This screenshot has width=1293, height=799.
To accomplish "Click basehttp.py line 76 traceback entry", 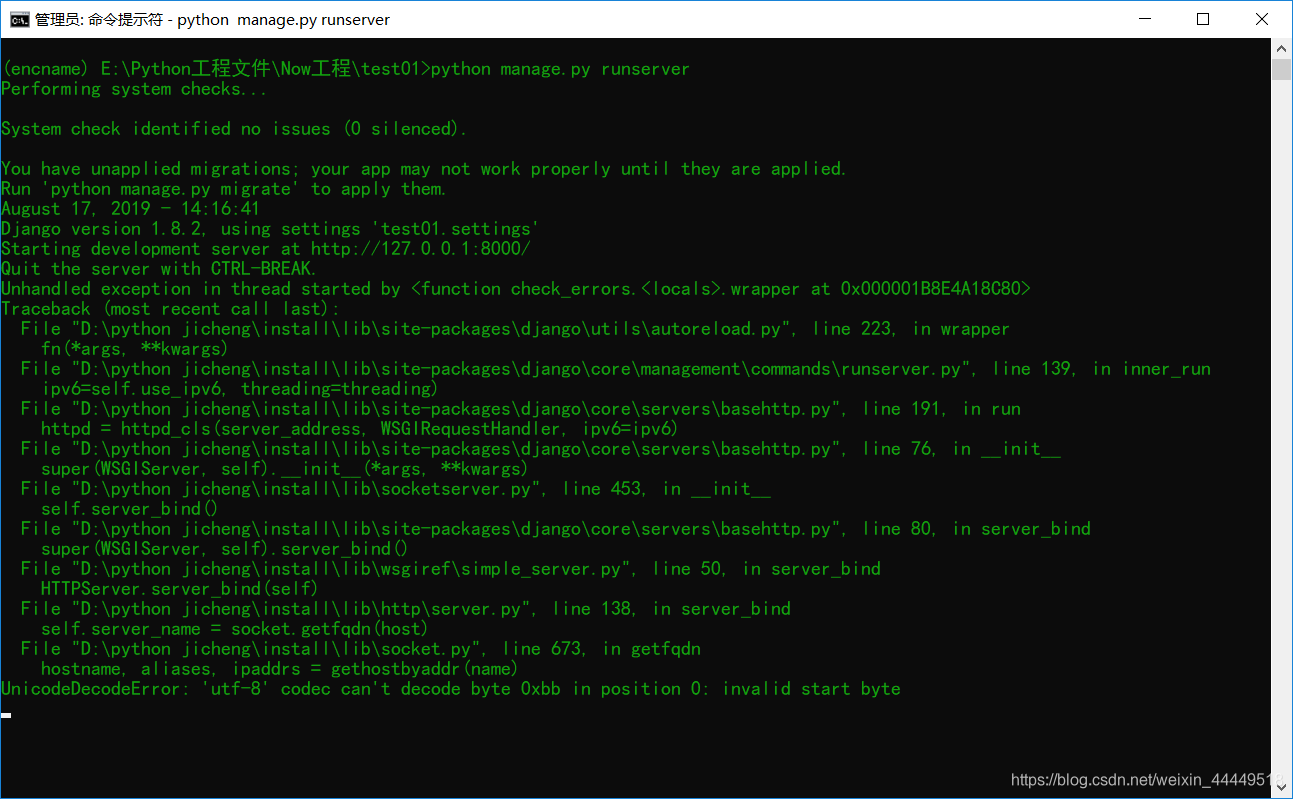I will point(540,449).
